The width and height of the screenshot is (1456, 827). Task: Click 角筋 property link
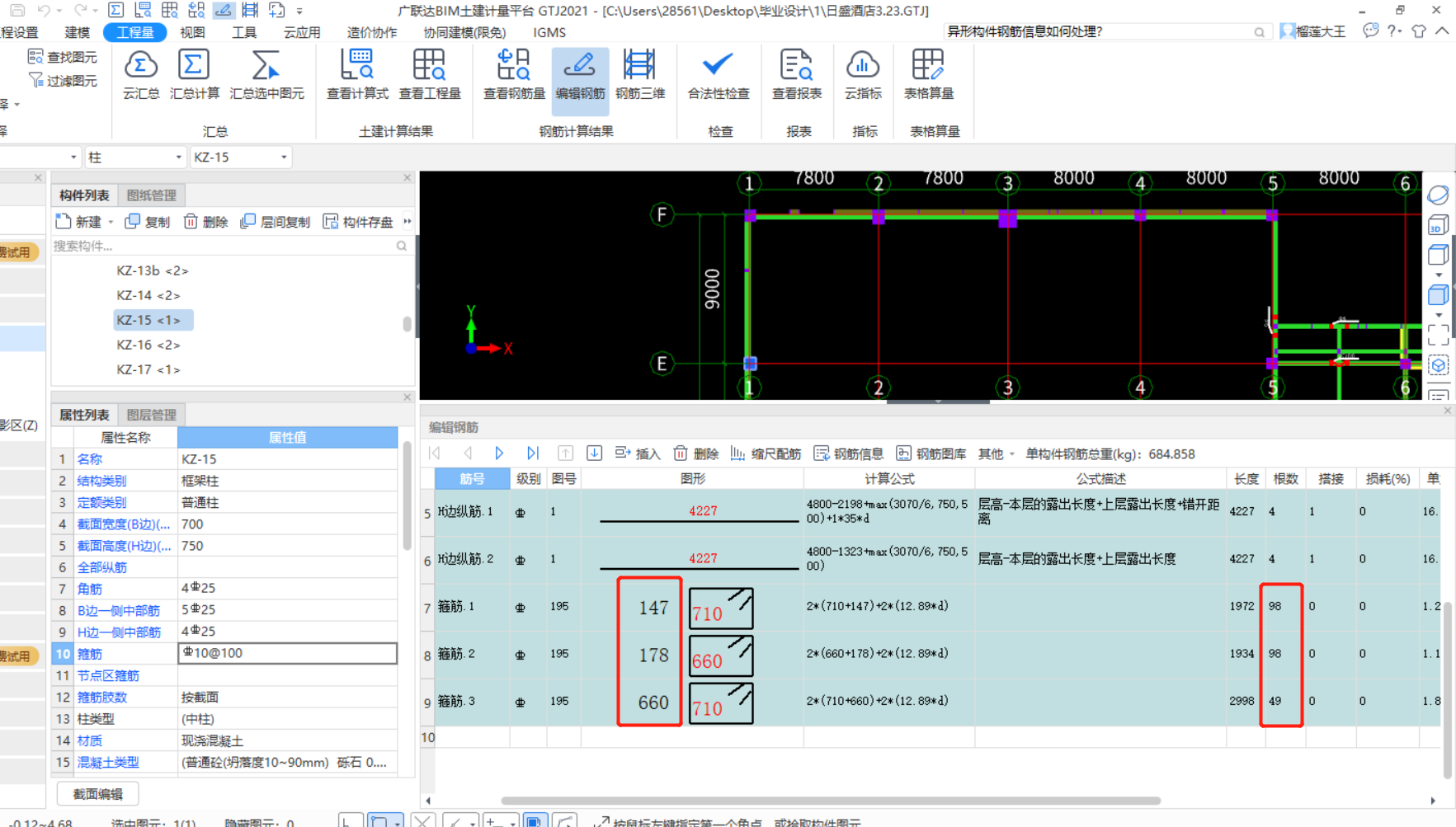[x=90, y=589]
